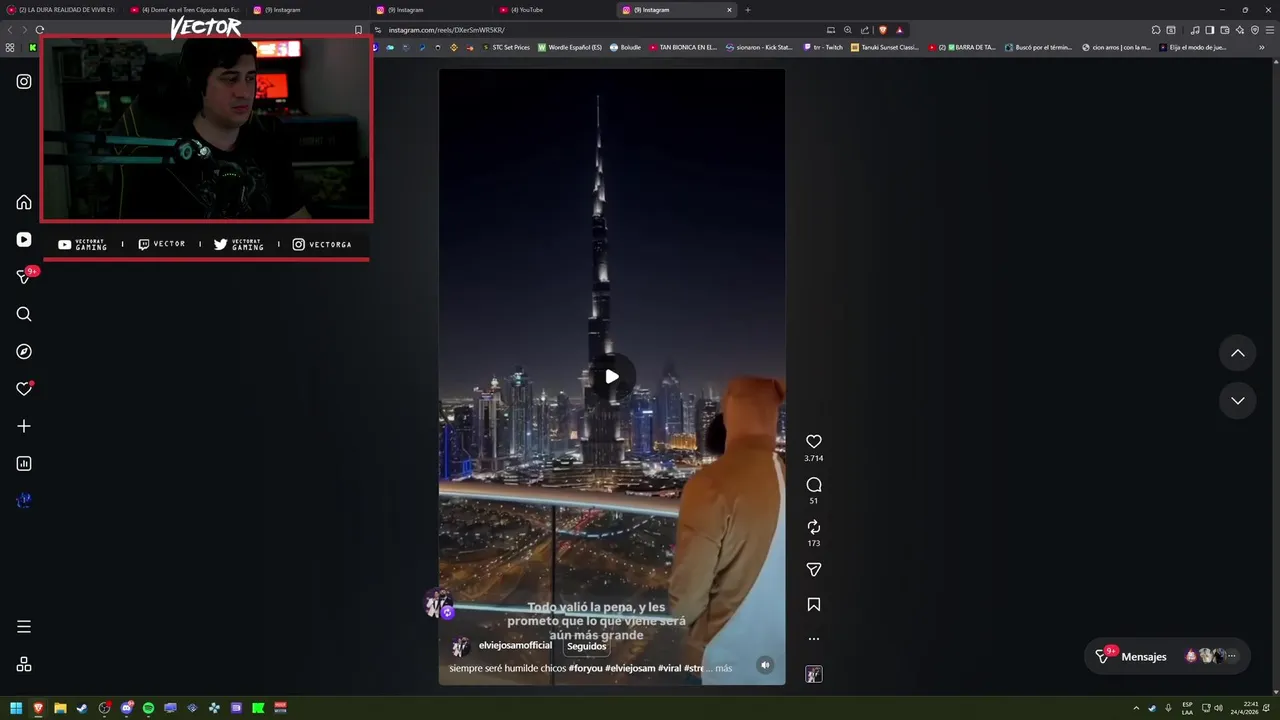
Task: Open Spotify from taskbar
Action: (148, 708)
